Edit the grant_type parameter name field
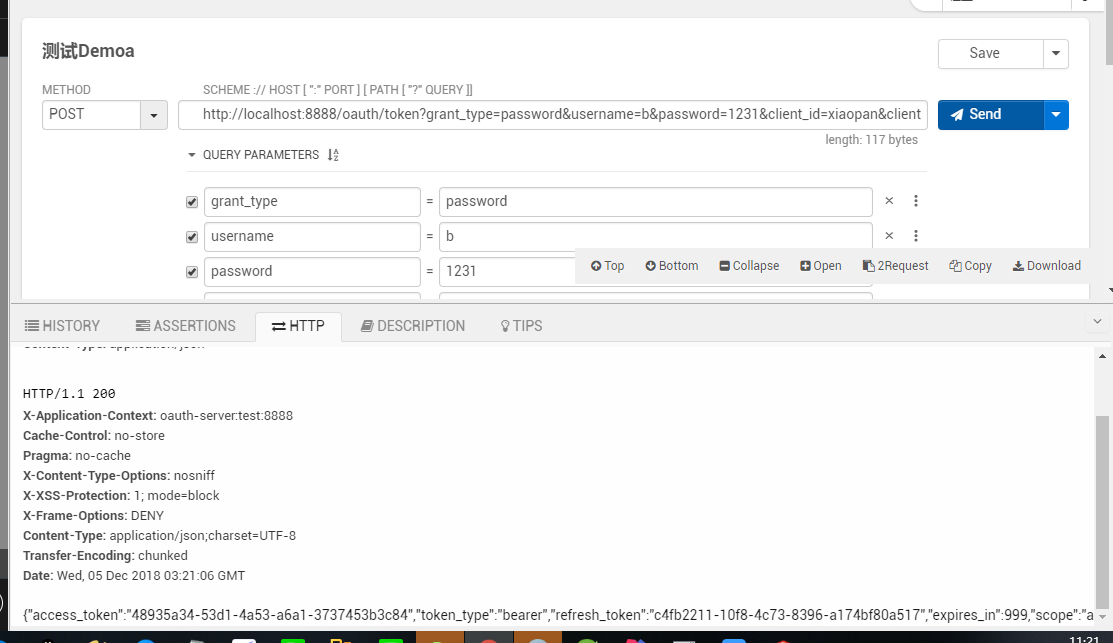 pyautogui.click(x=312, y=202)
